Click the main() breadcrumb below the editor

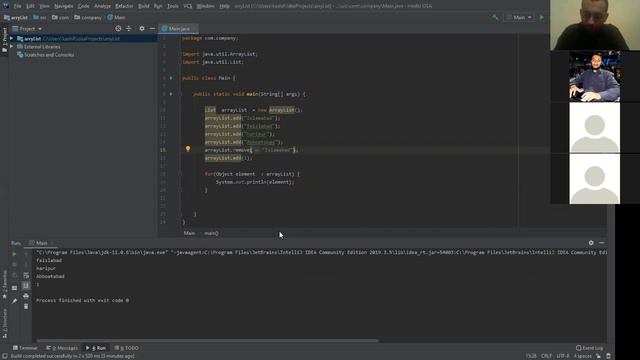(211, 233)
